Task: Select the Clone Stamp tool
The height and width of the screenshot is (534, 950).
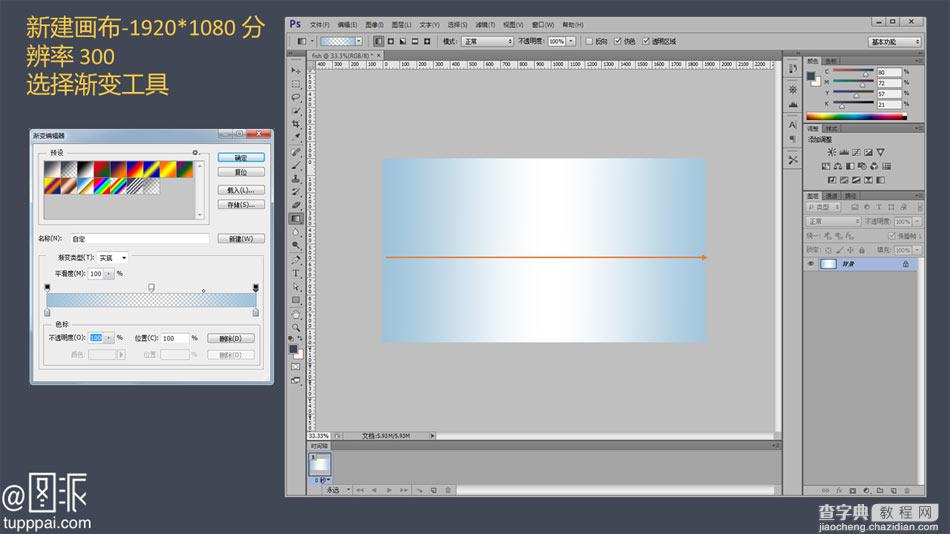Action: [296, 179]
